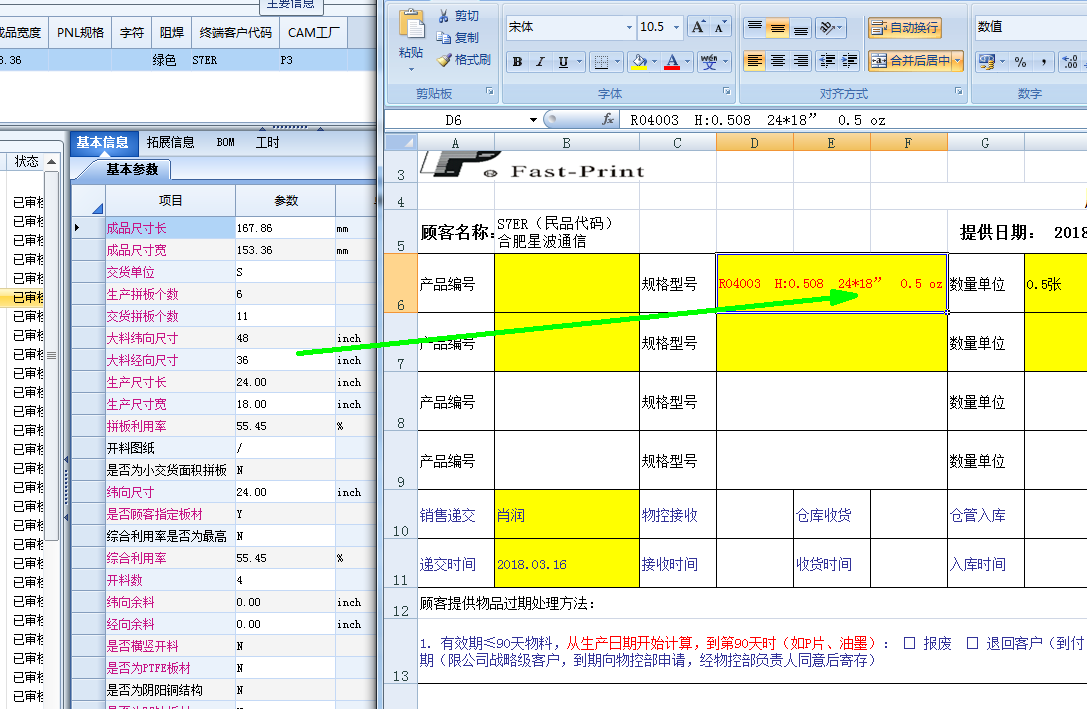Image resolution: width=1087 pixels, height=709 pixels.
Task: Switch to the 工时 tab
Action: click(x=268, y=142)
